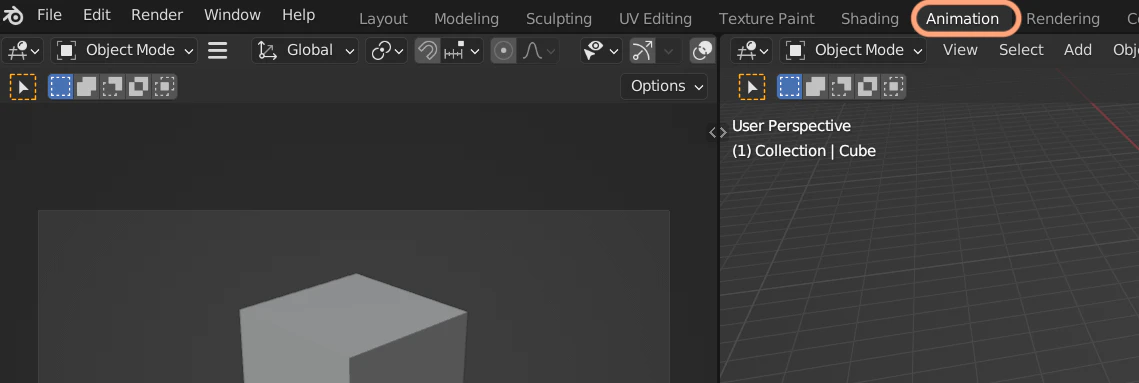The image size is (1139, 383).
Task: Set left viewport selection mode to Intersect
Action: tap(164, 87)
